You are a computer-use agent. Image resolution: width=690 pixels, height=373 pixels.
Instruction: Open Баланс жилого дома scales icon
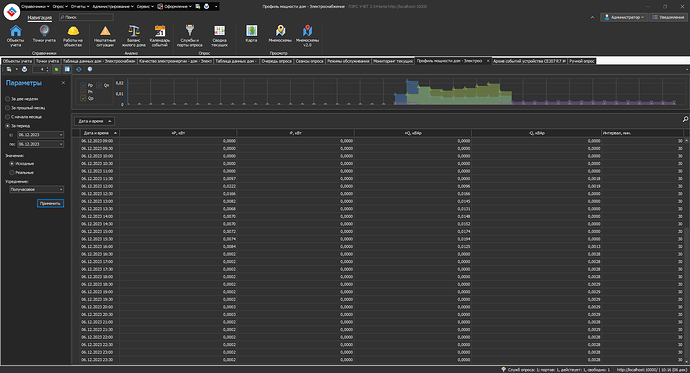coord(133,36)
